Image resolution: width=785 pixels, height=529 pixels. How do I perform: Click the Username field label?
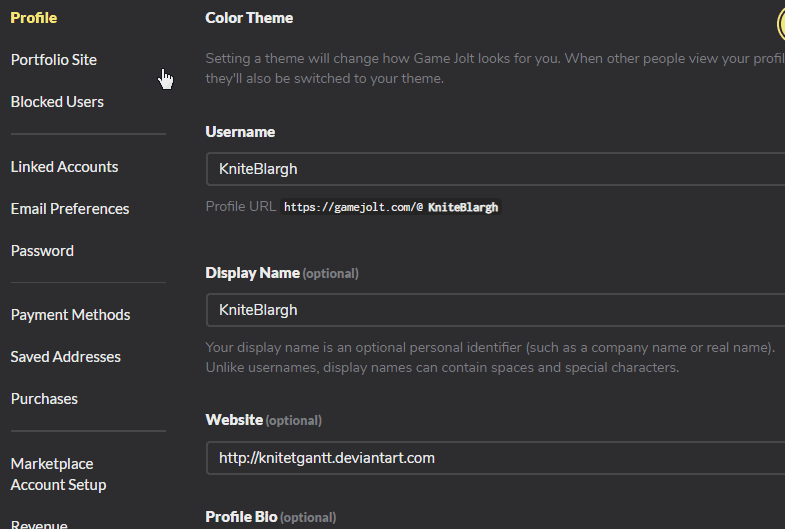tap(240, 132)
